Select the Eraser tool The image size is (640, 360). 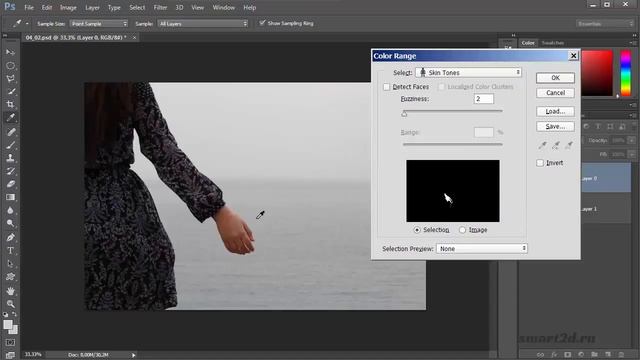coord(11,184)
